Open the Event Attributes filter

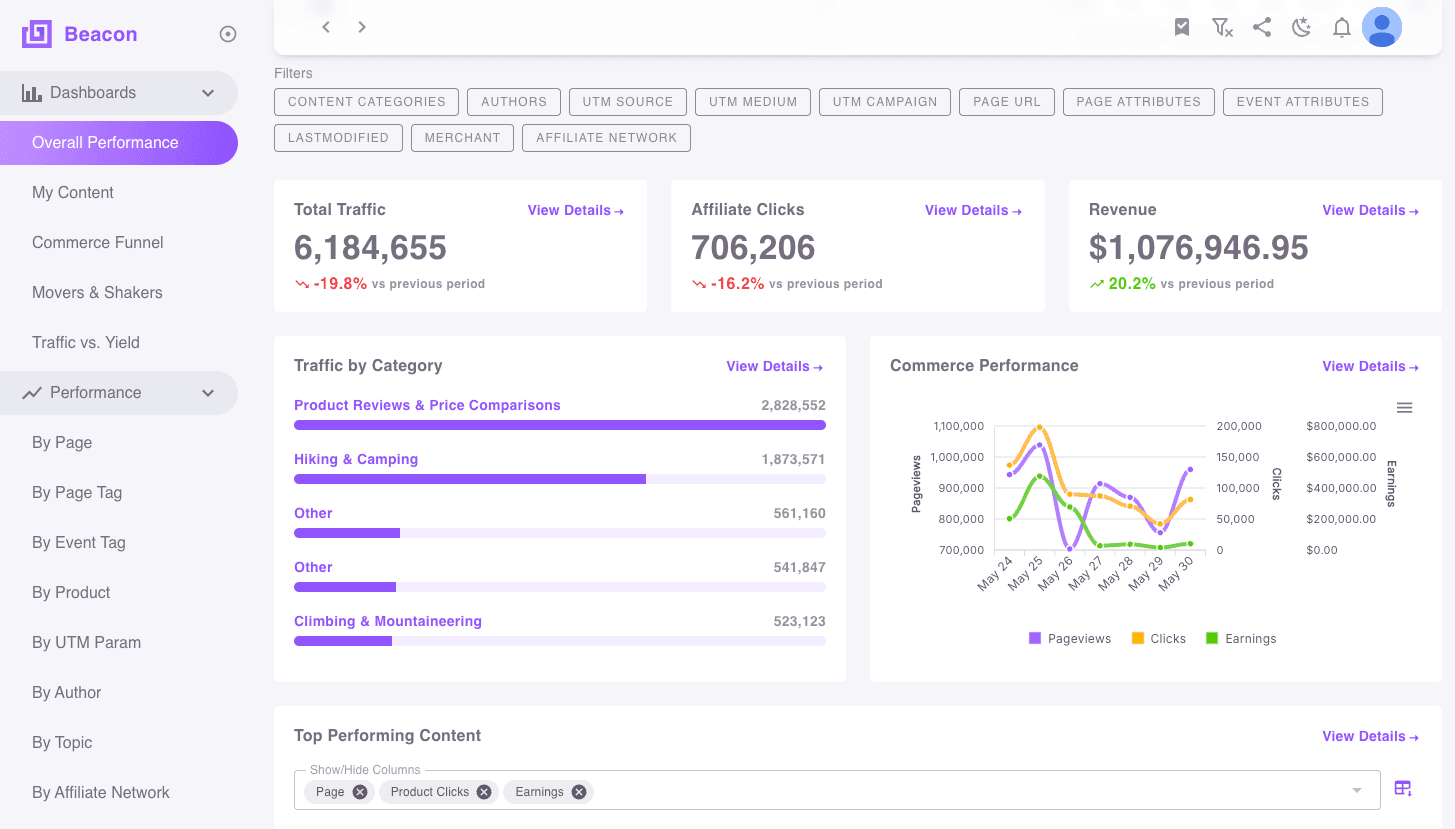[1303, 102]
